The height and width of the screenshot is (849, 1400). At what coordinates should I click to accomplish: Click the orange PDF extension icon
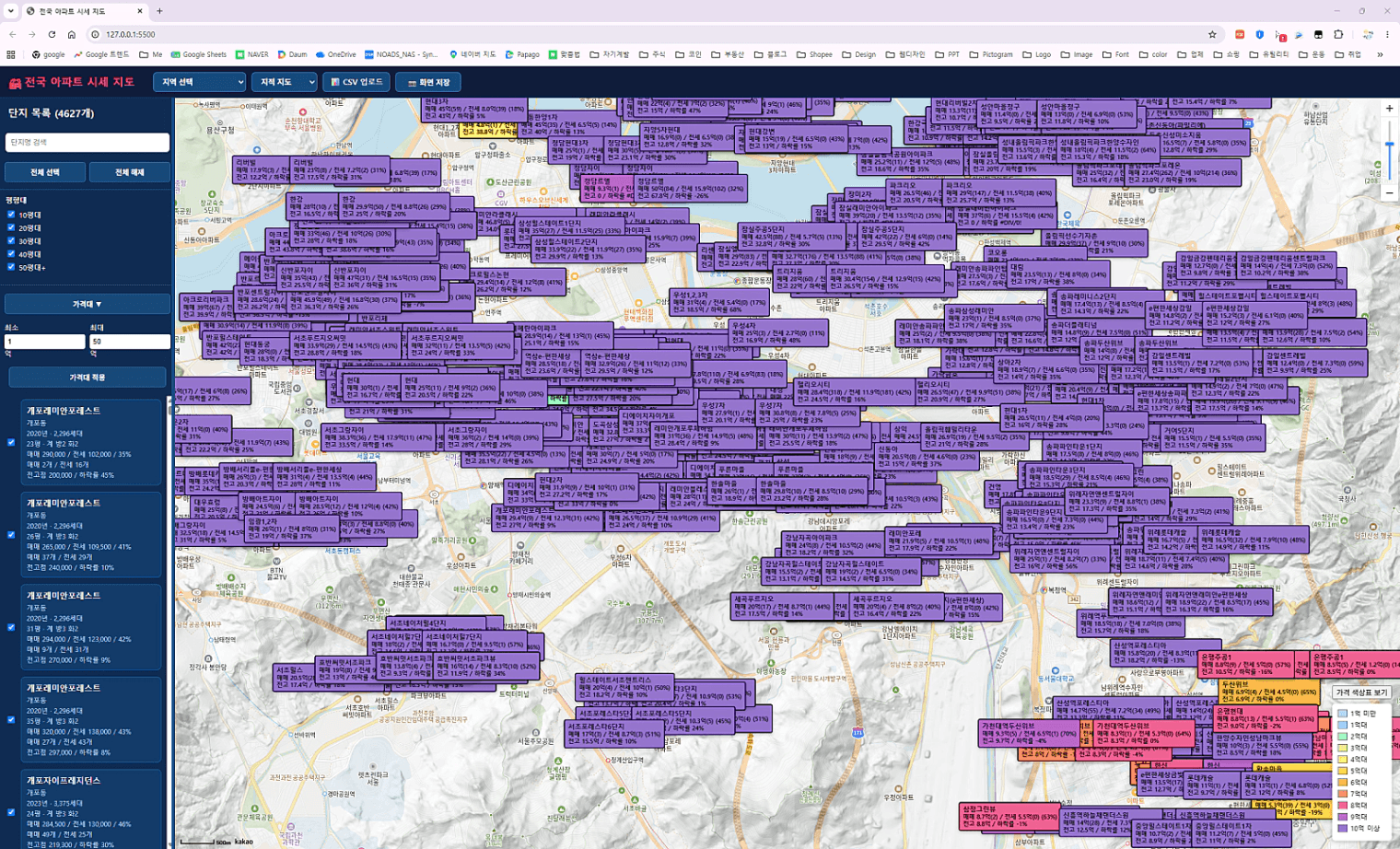tap(1240, 34)
